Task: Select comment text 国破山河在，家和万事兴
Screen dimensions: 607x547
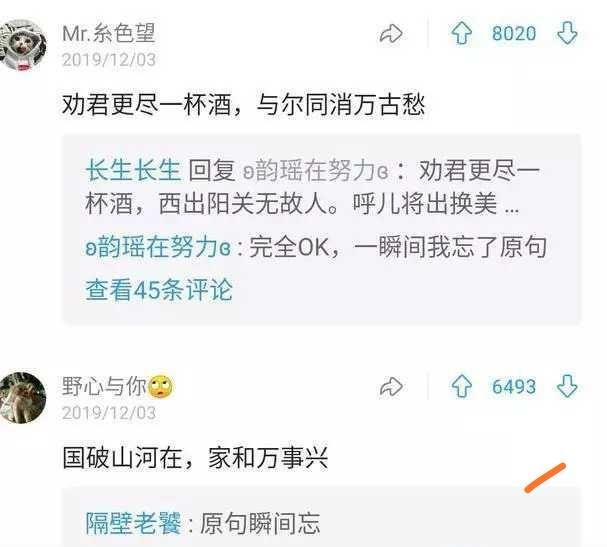Action: [195, 458]
